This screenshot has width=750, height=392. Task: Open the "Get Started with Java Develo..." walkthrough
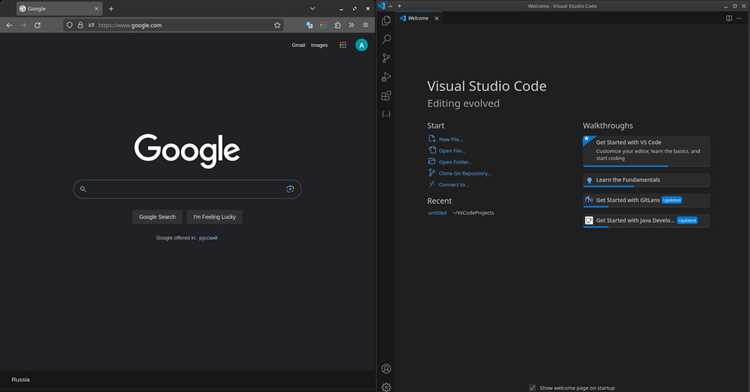point(646,220)
